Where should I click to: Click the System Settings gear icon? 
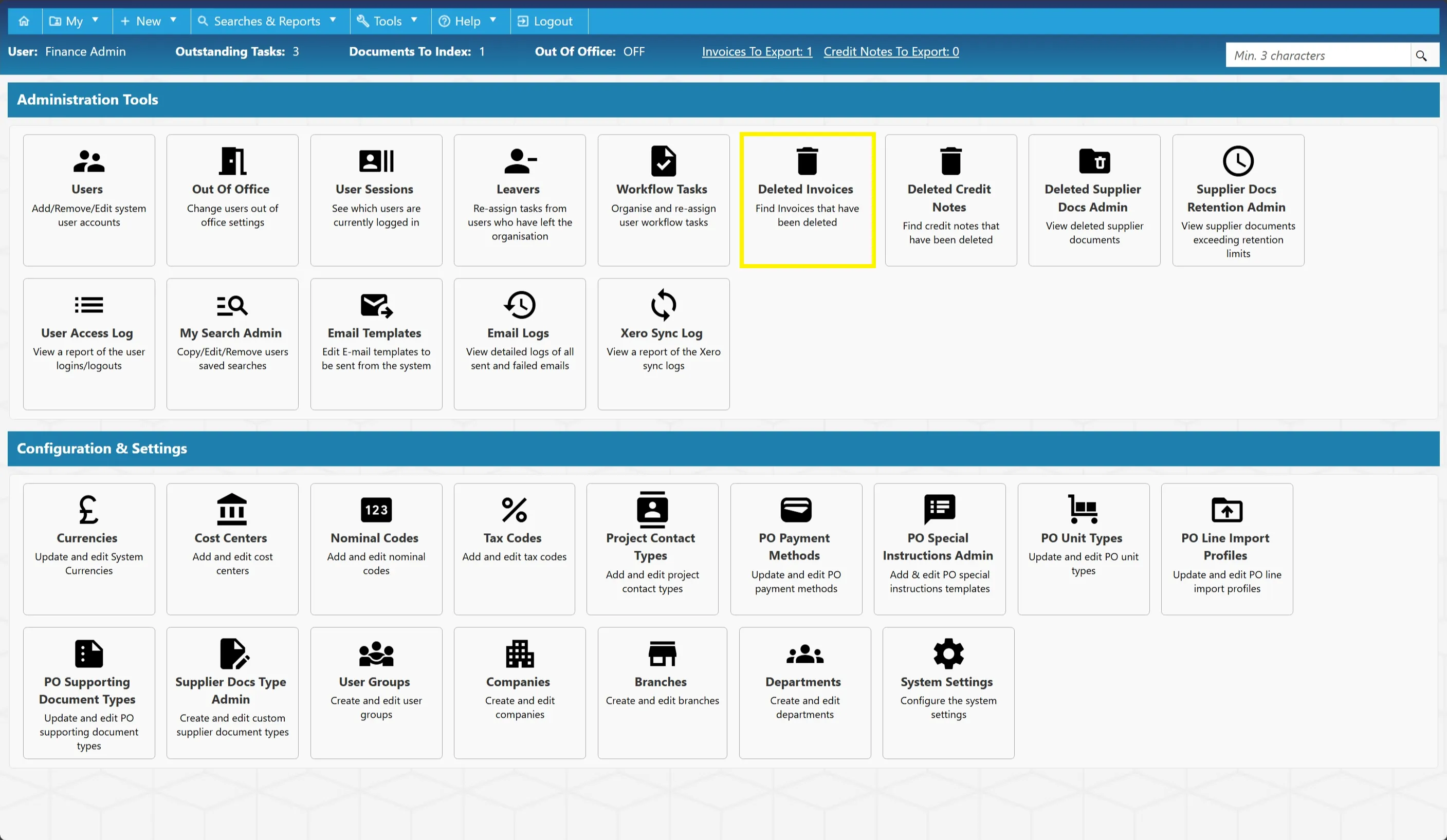tap(948, 654)
